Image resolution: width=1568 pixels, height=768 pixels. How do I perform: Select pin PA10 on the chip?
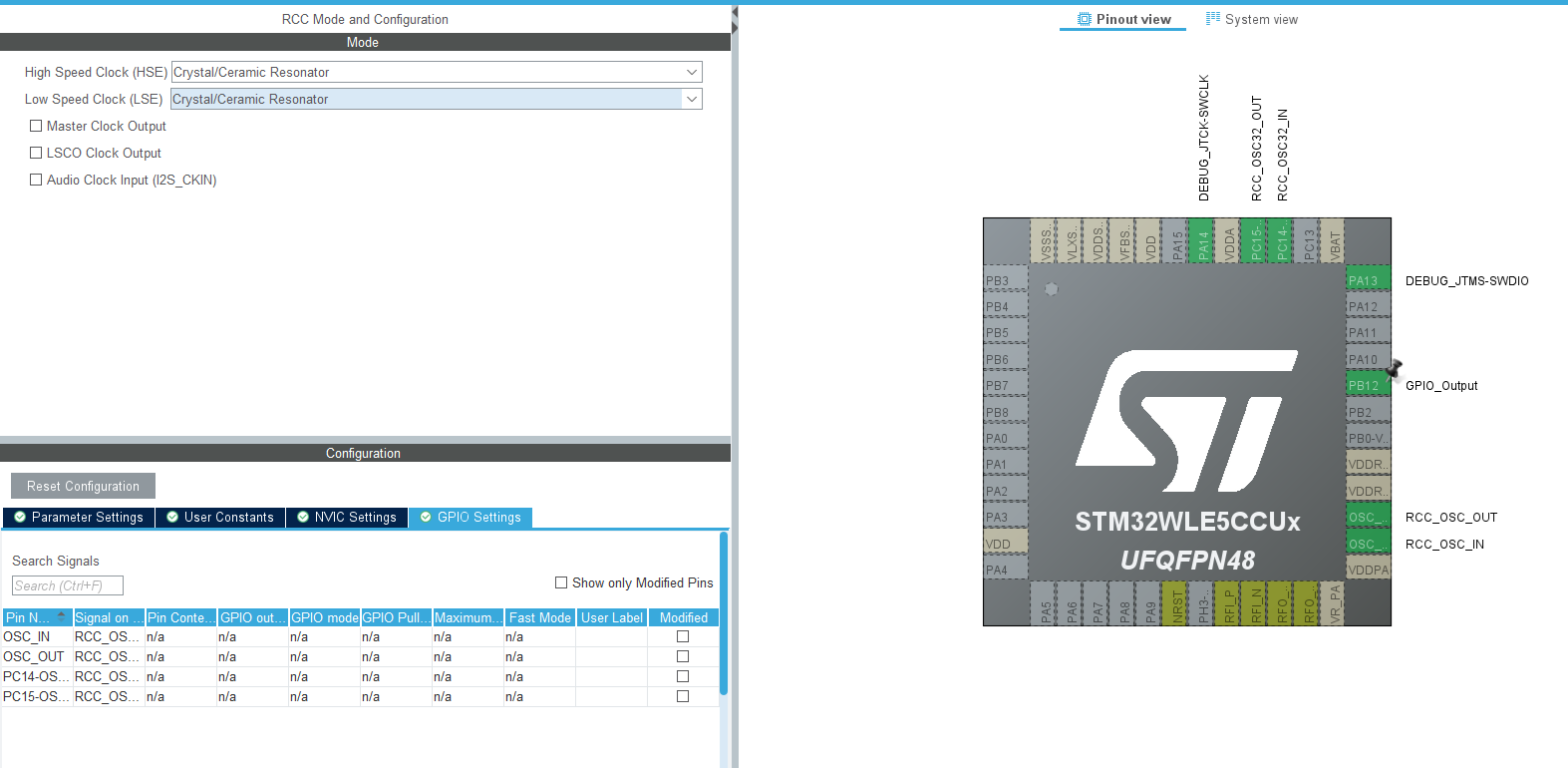pyautogui.click(x=1369, y=359)
